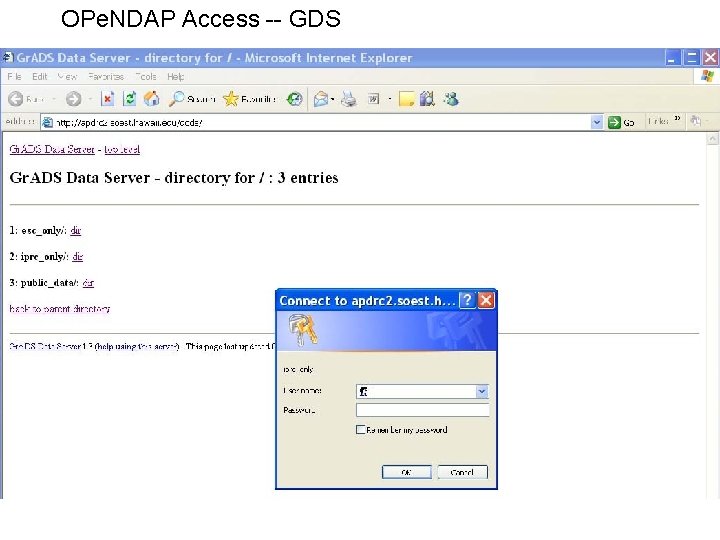The image size is (720, 540).
Task: Open the Edit menu
Action: (x=39, y=77)
